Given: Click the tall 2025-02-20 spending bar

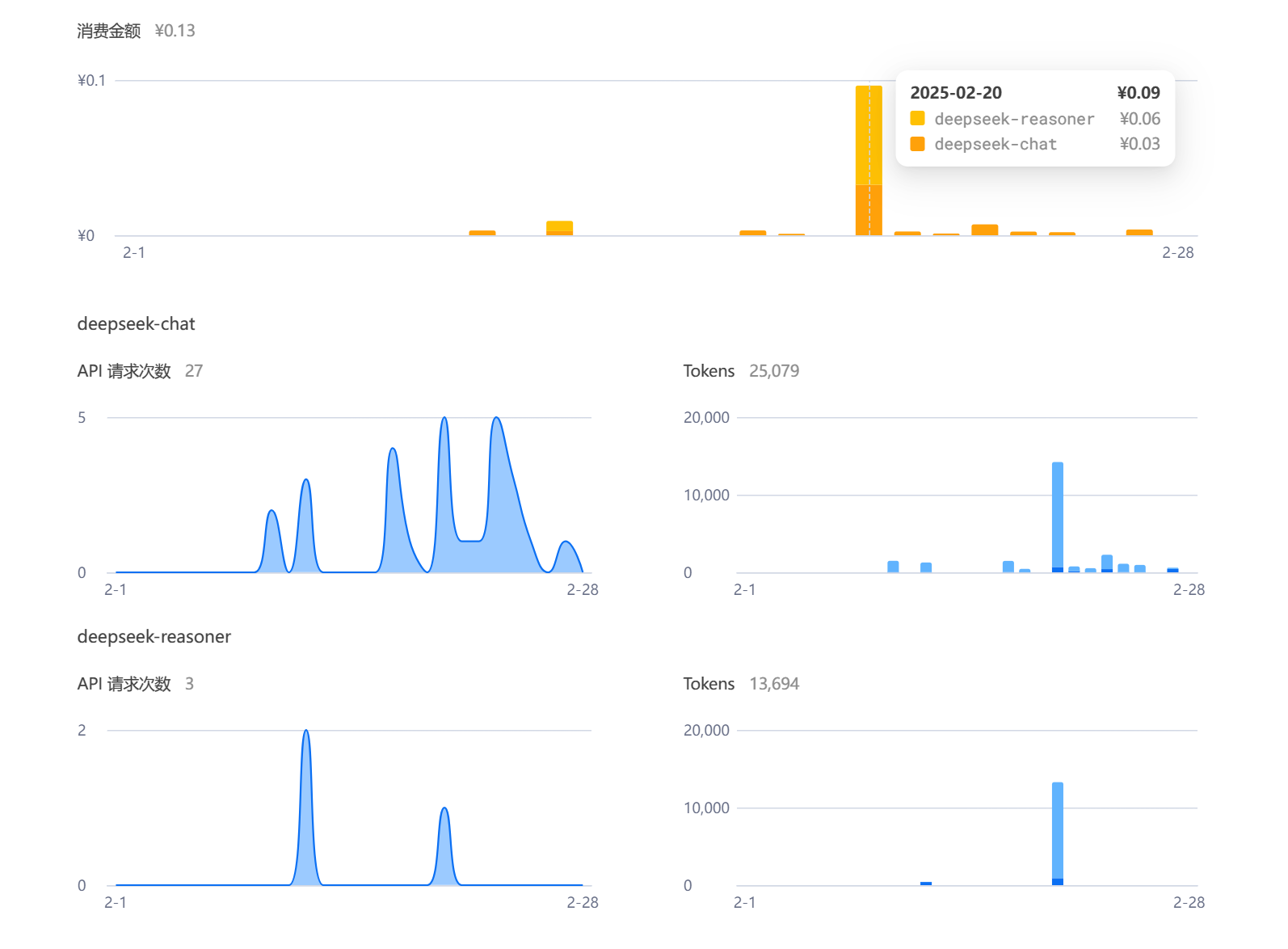Looking at the screenshot, I should [869, 160].
